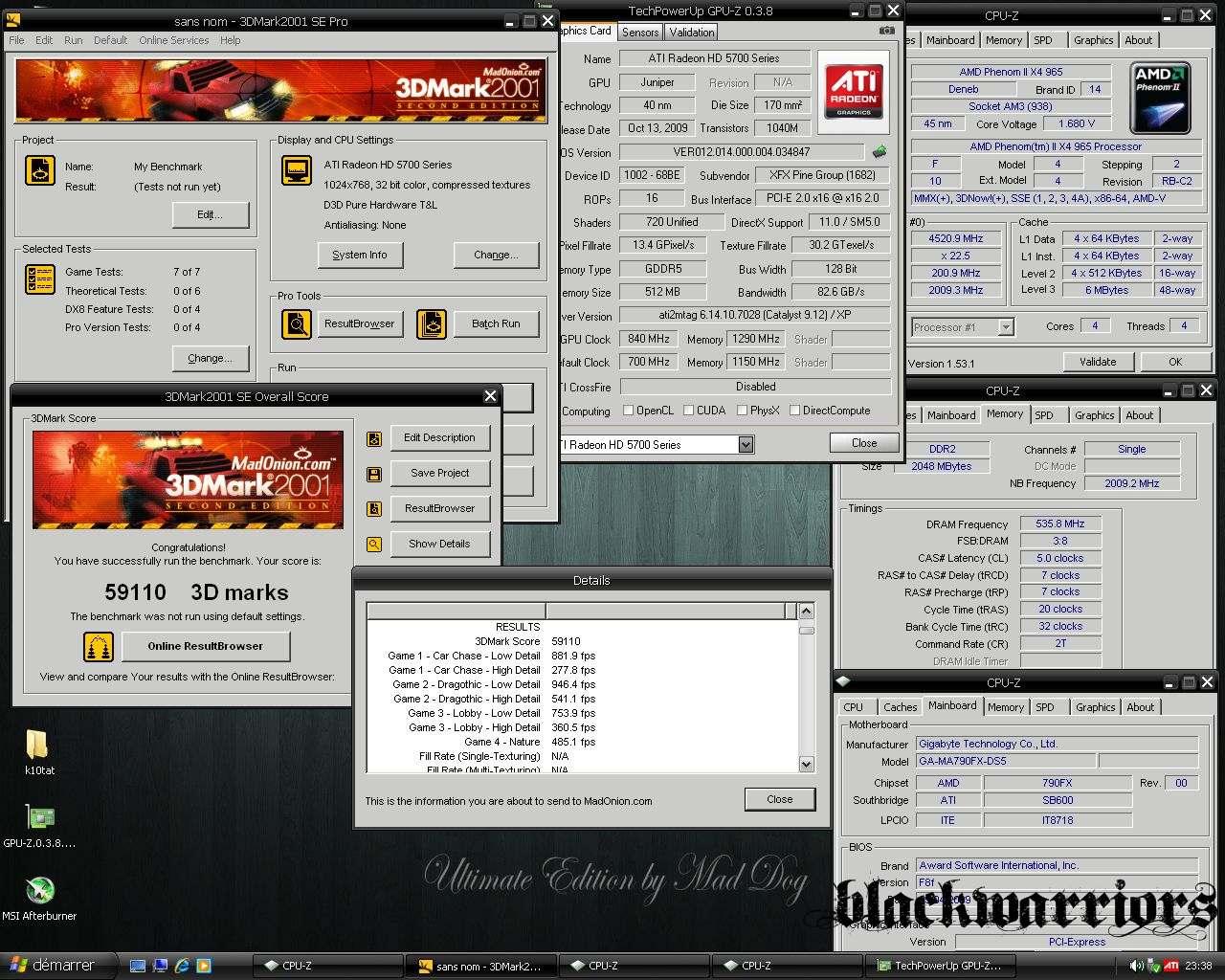1225x980 pixels.
Task: Click the Close button in GPU-Z
Action: coord(864,443)
